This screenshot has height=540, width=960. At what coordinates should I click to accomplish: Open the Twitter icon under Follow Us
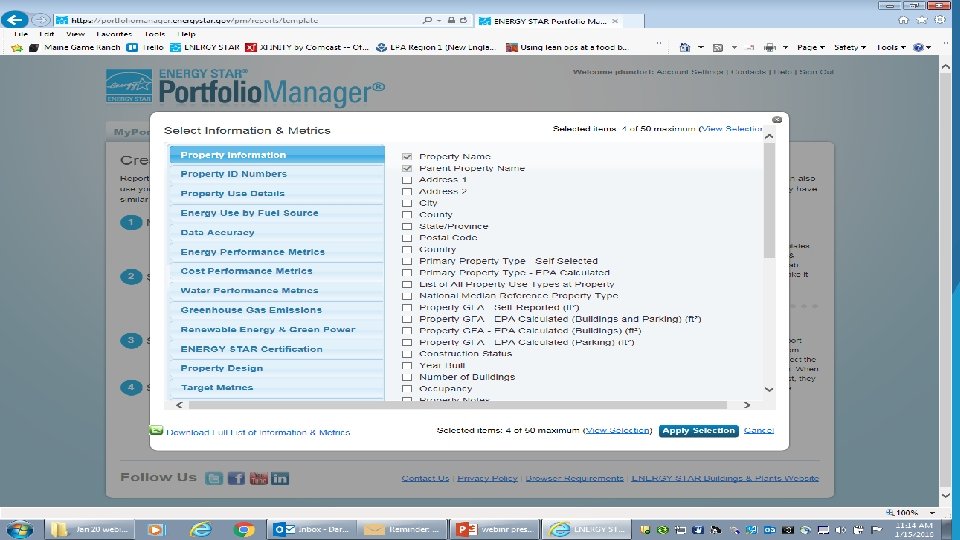click(x=214, y=478)
